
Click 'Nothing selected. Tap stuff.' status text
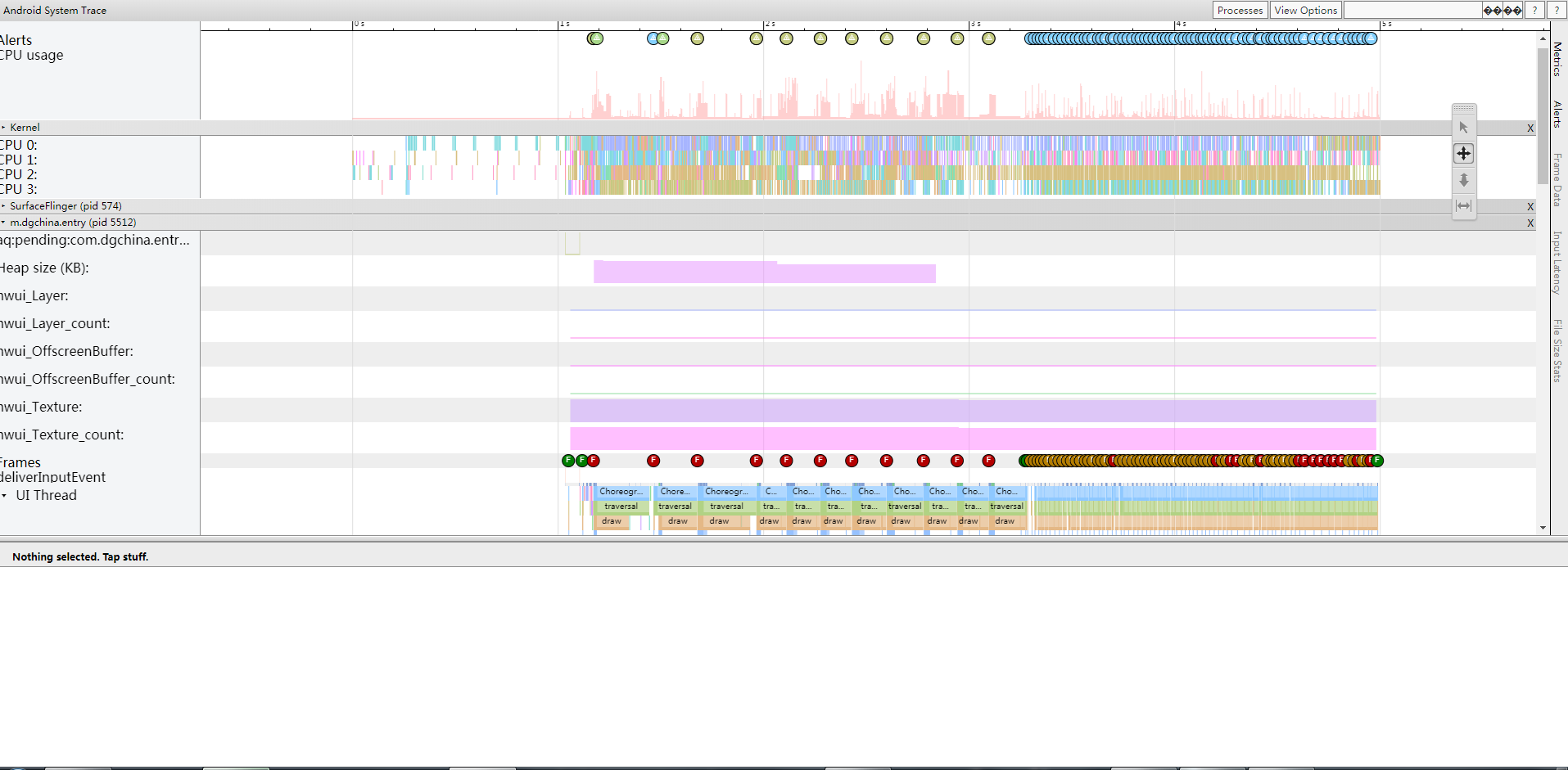point(80,557)
